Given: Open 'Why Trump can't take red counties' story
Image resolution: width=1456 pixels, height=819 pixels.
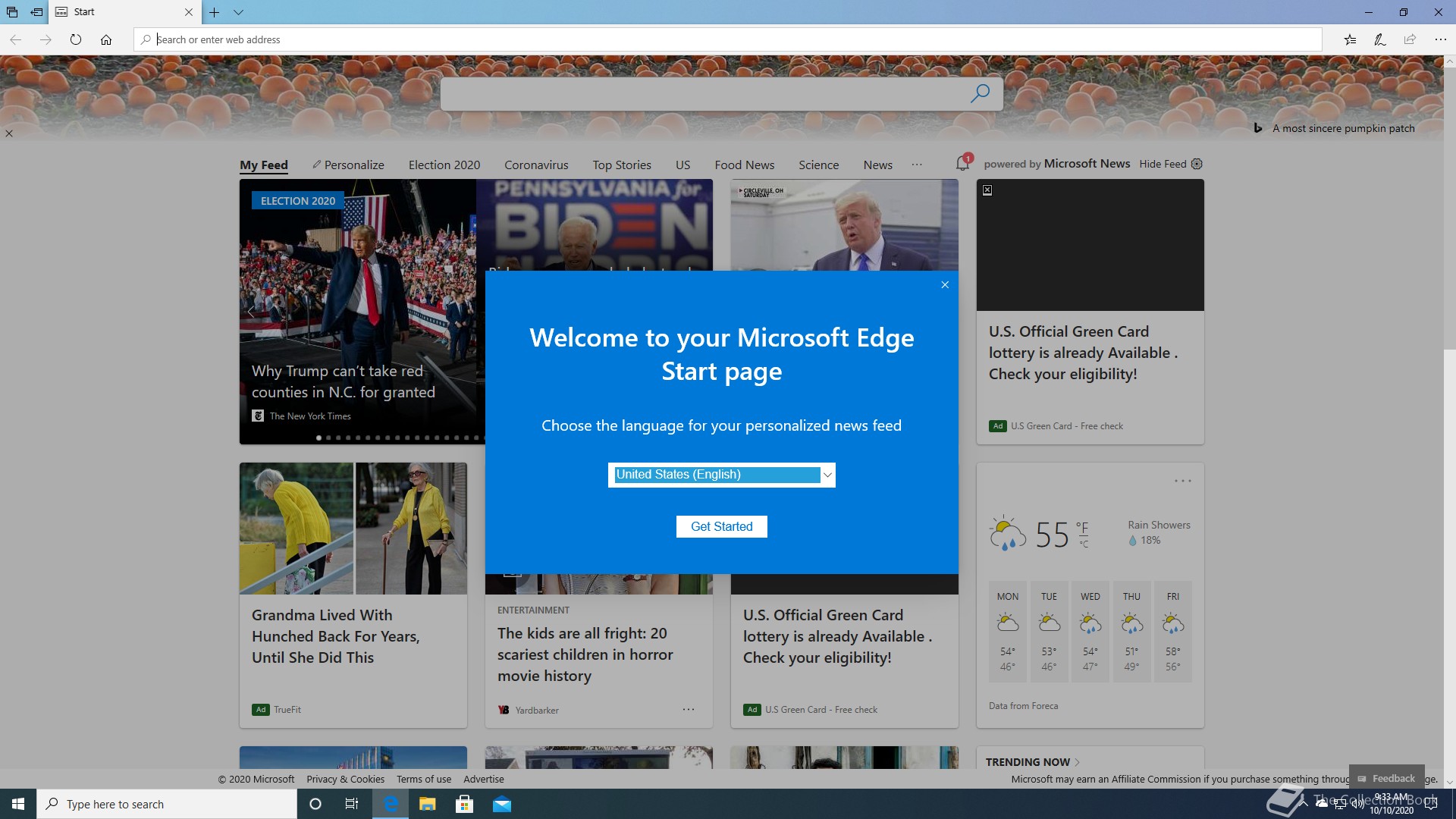Looking at the screenshot, I should (344, 381).
